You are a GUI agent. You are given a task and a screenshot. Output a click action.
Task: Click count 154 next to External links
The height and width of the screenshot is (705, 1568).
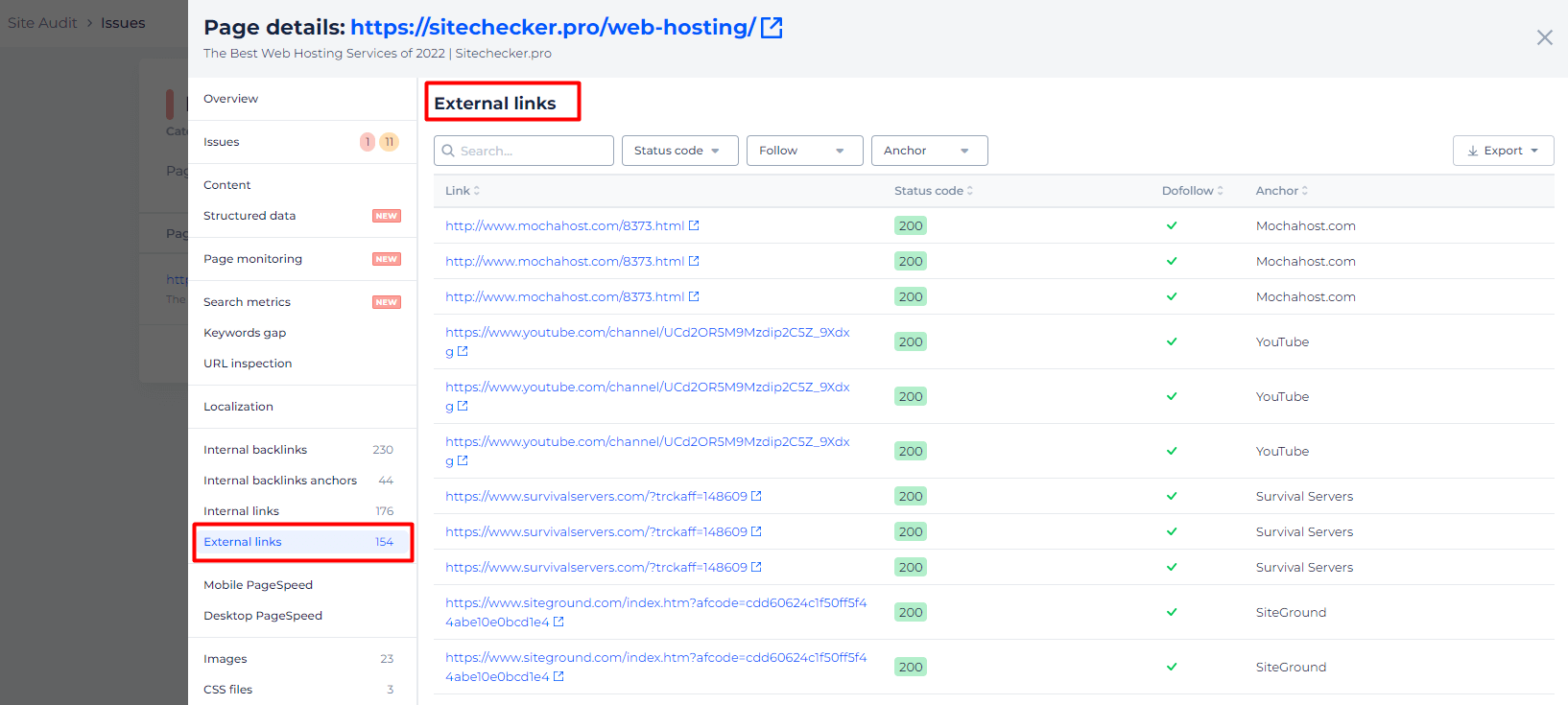pyautogui.click(x=384, y=542)
